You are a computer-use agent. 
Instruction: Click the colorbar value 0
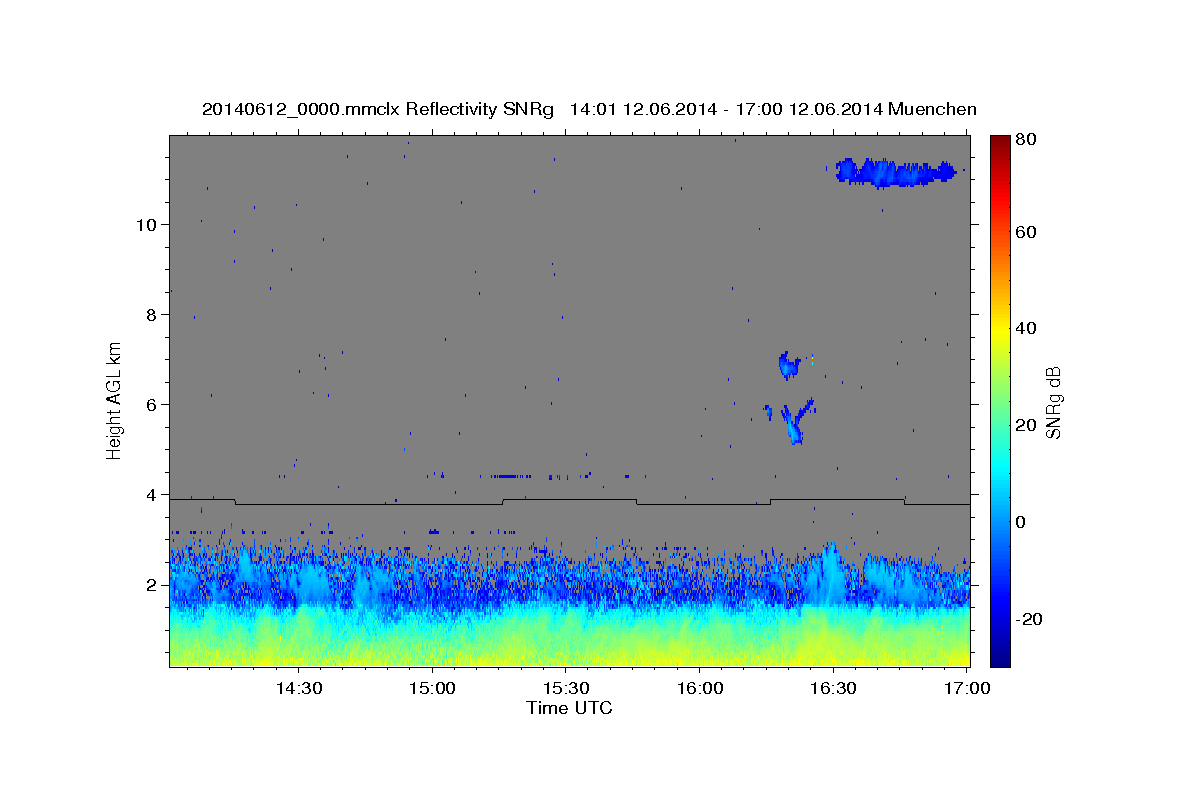[1023, 522]
